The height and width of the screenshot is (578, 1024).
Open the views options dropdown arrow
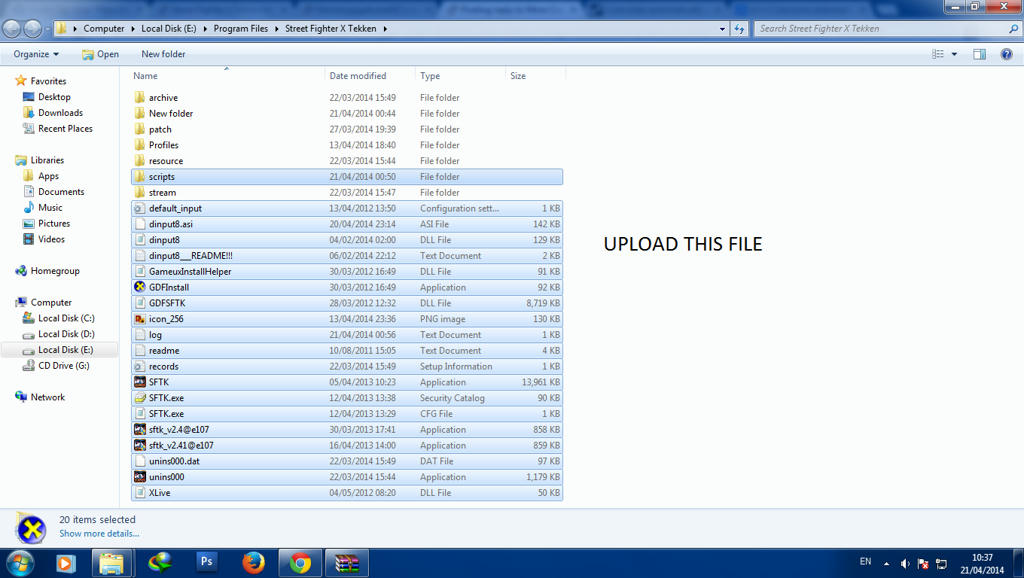[954, 54]
